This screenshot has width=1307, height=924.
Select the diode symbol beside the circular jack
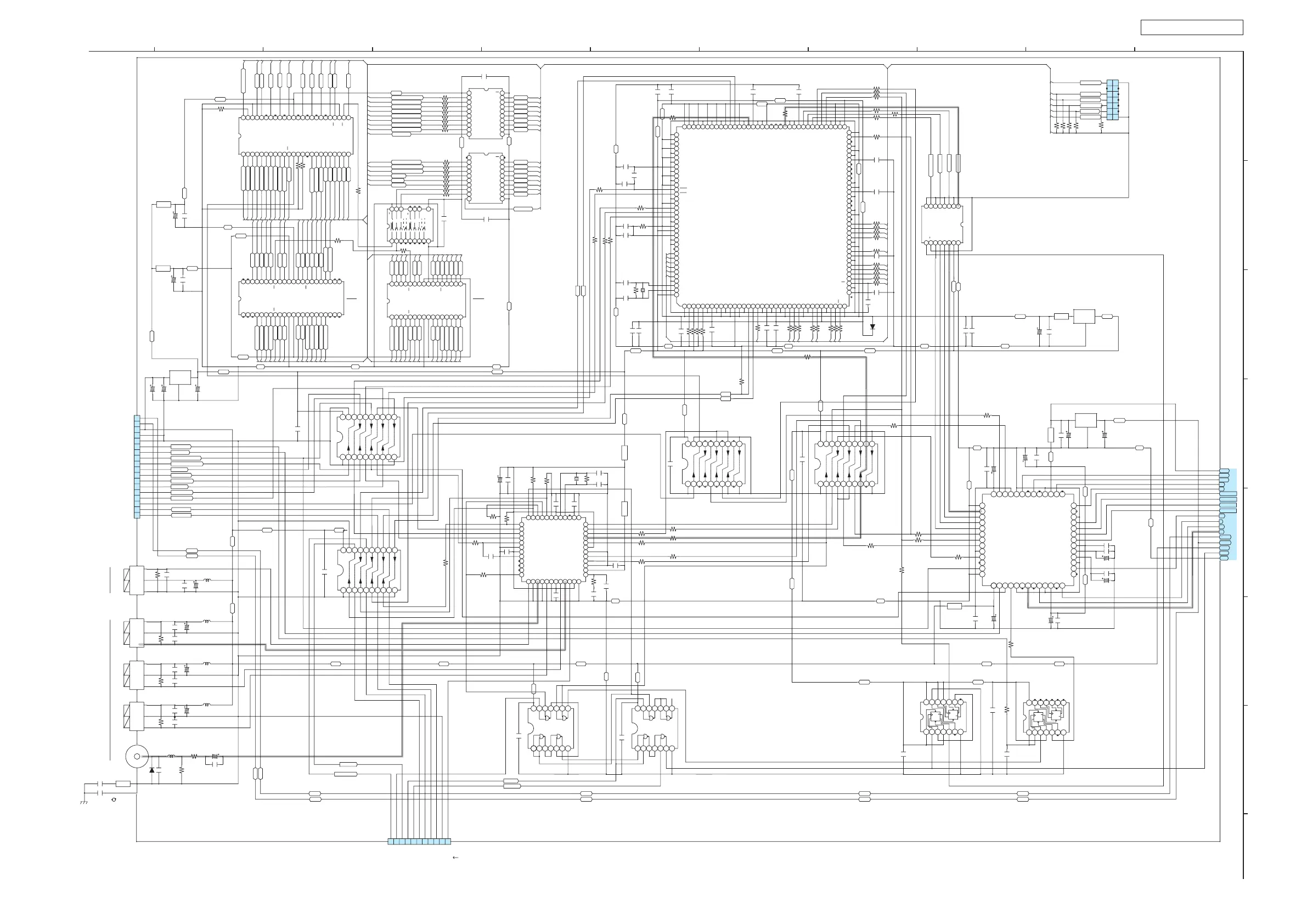pos(151,770)
